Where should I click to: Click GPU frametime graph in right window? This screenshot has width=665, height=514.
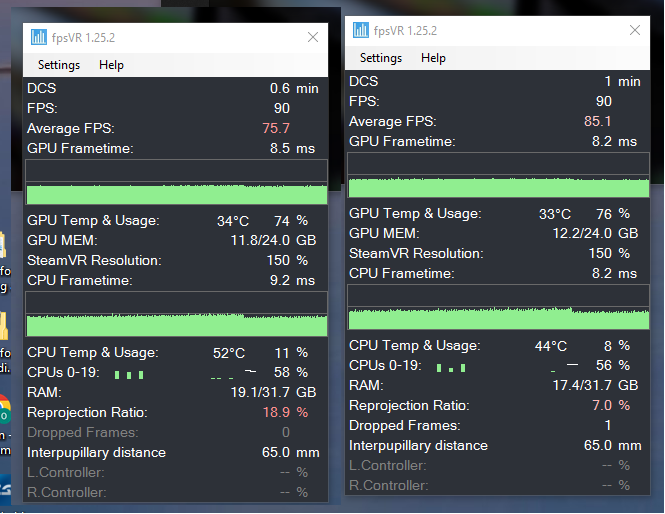pyautogui.click(x=498, y=175)
